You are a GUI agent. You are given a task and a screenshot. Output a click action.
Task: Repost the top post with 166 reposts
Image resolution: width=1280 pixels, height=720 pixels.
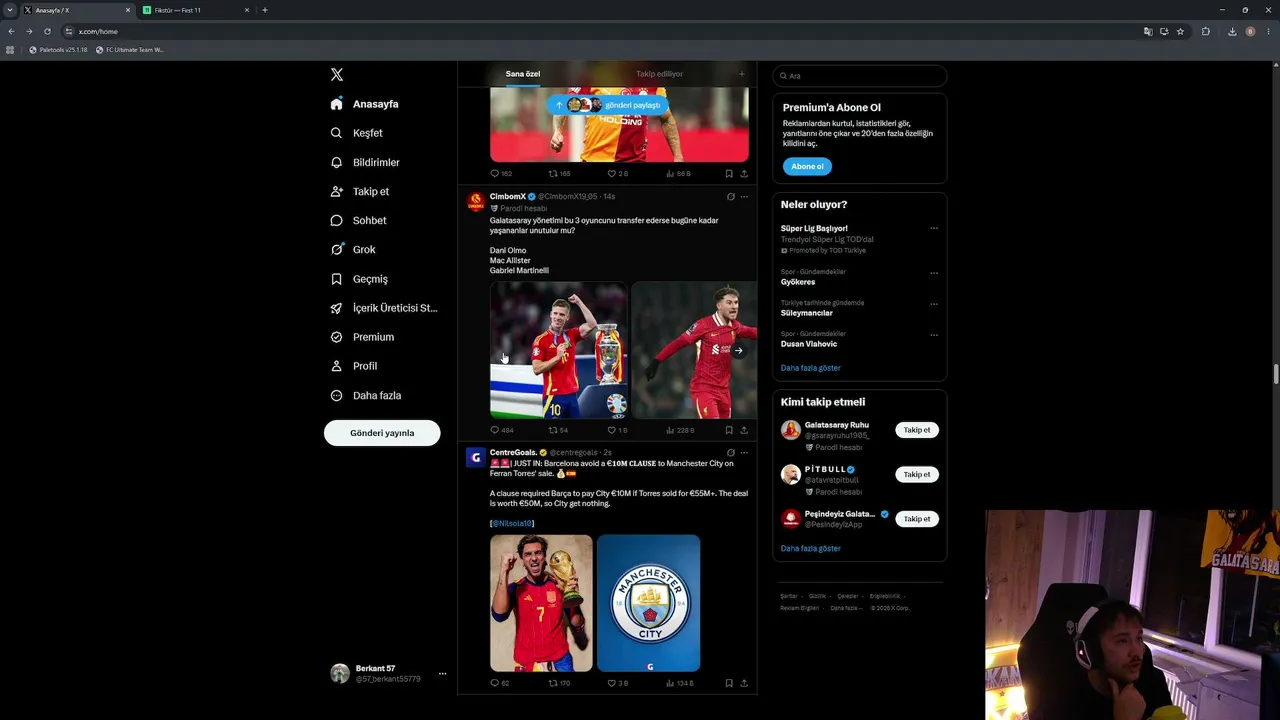(559, 174)
